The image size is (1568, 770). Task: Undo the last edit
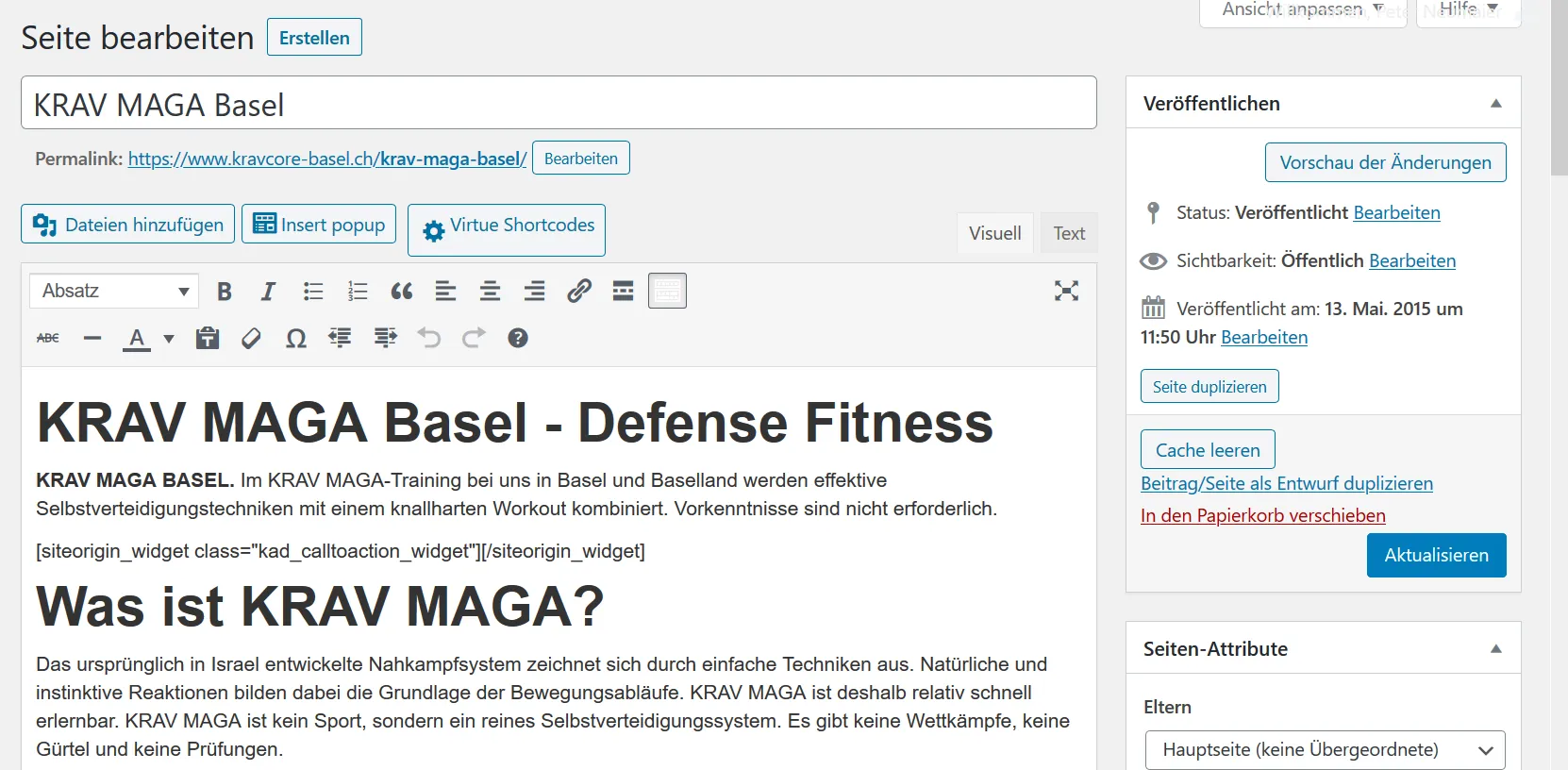[429, 338]
